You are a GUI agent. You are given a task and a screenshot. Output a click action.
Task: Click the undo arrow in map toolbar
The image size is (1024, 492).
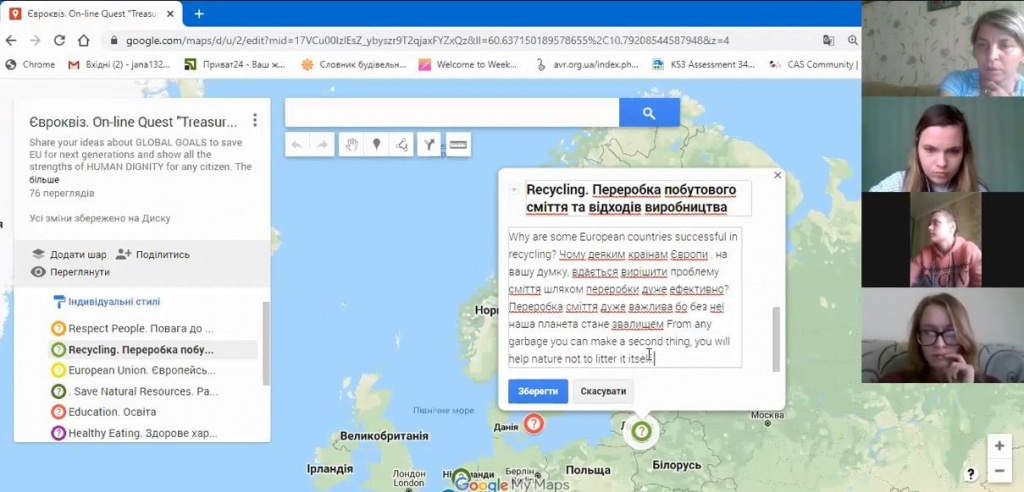click(297, 145)
